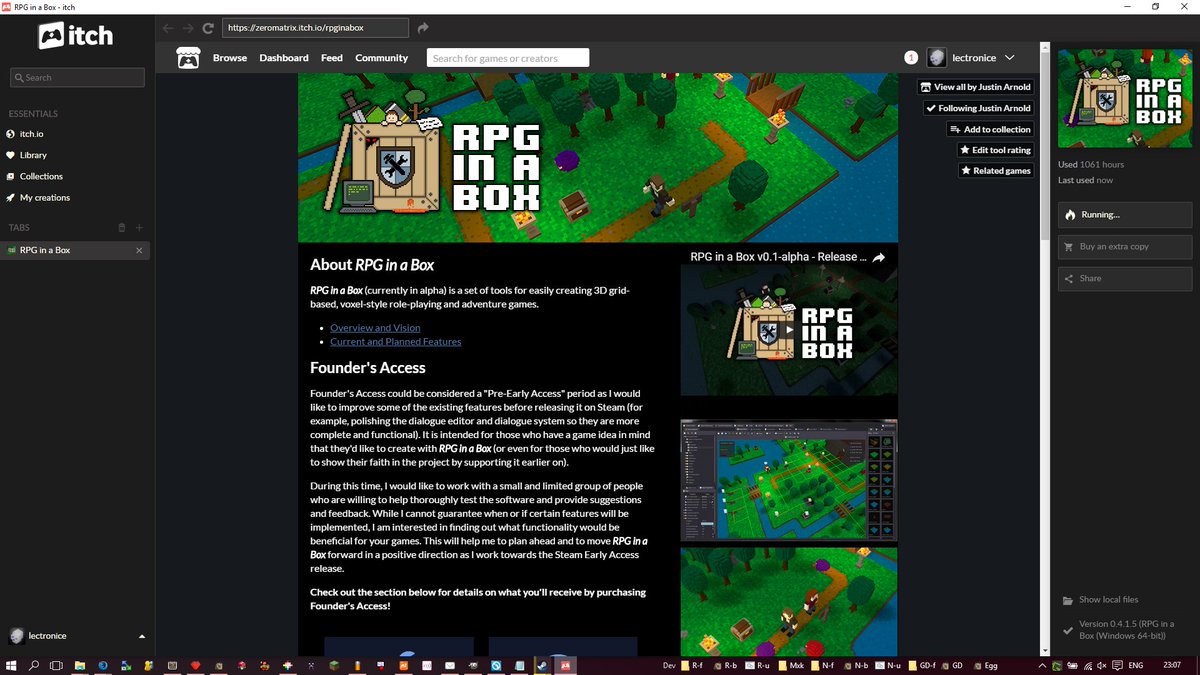
Task: Open the Overview and Vision link
Action: (x=375, y=328)
